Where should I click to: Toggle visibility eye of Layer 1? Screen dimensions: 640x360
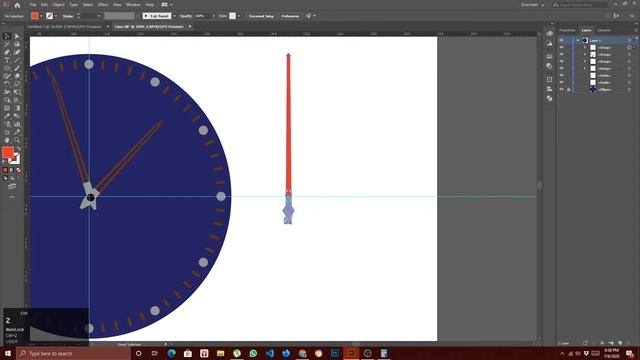pyautogui.click(x=562, y=40)
